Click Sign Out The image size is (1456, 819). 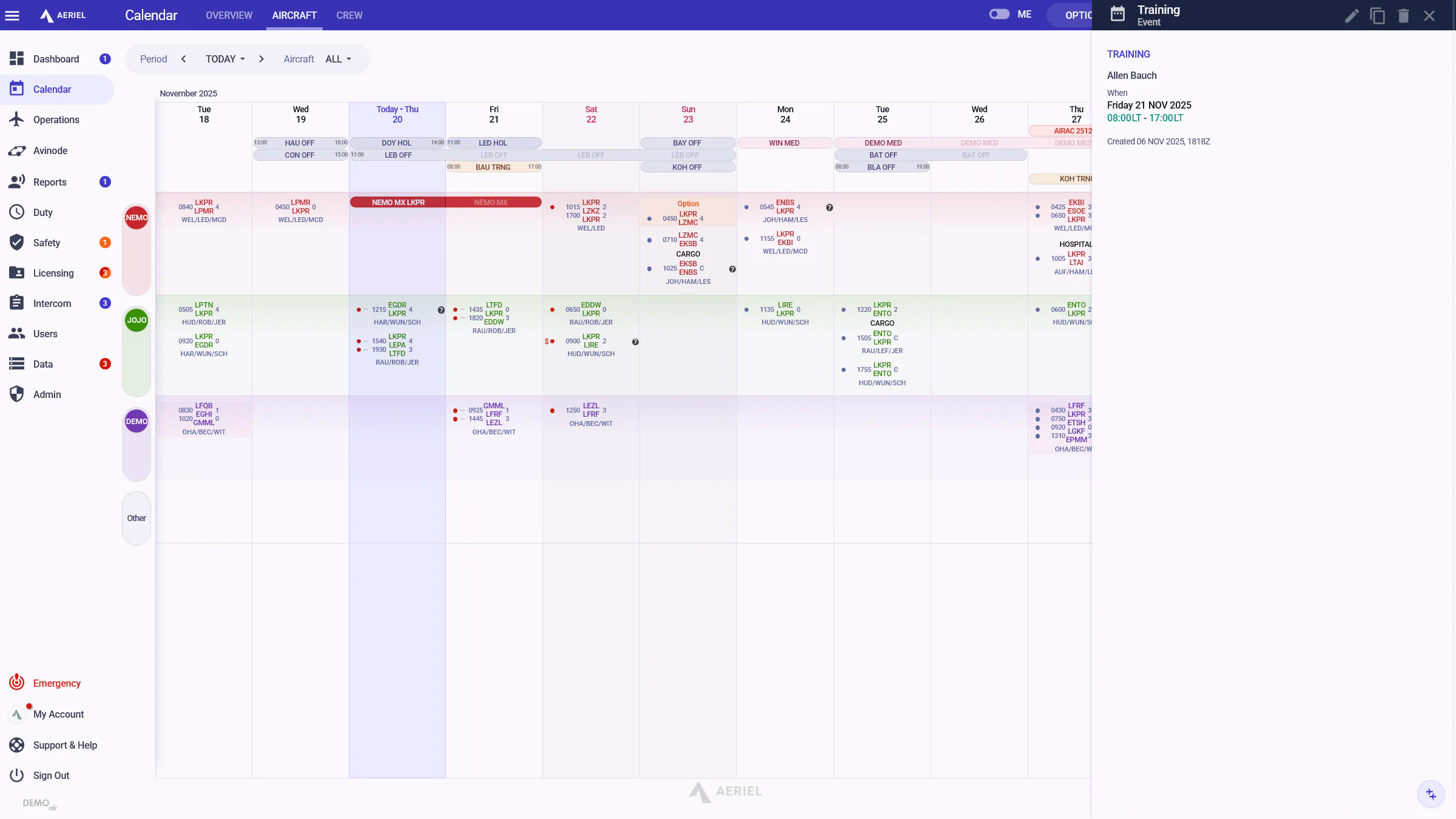click(51, 775)
